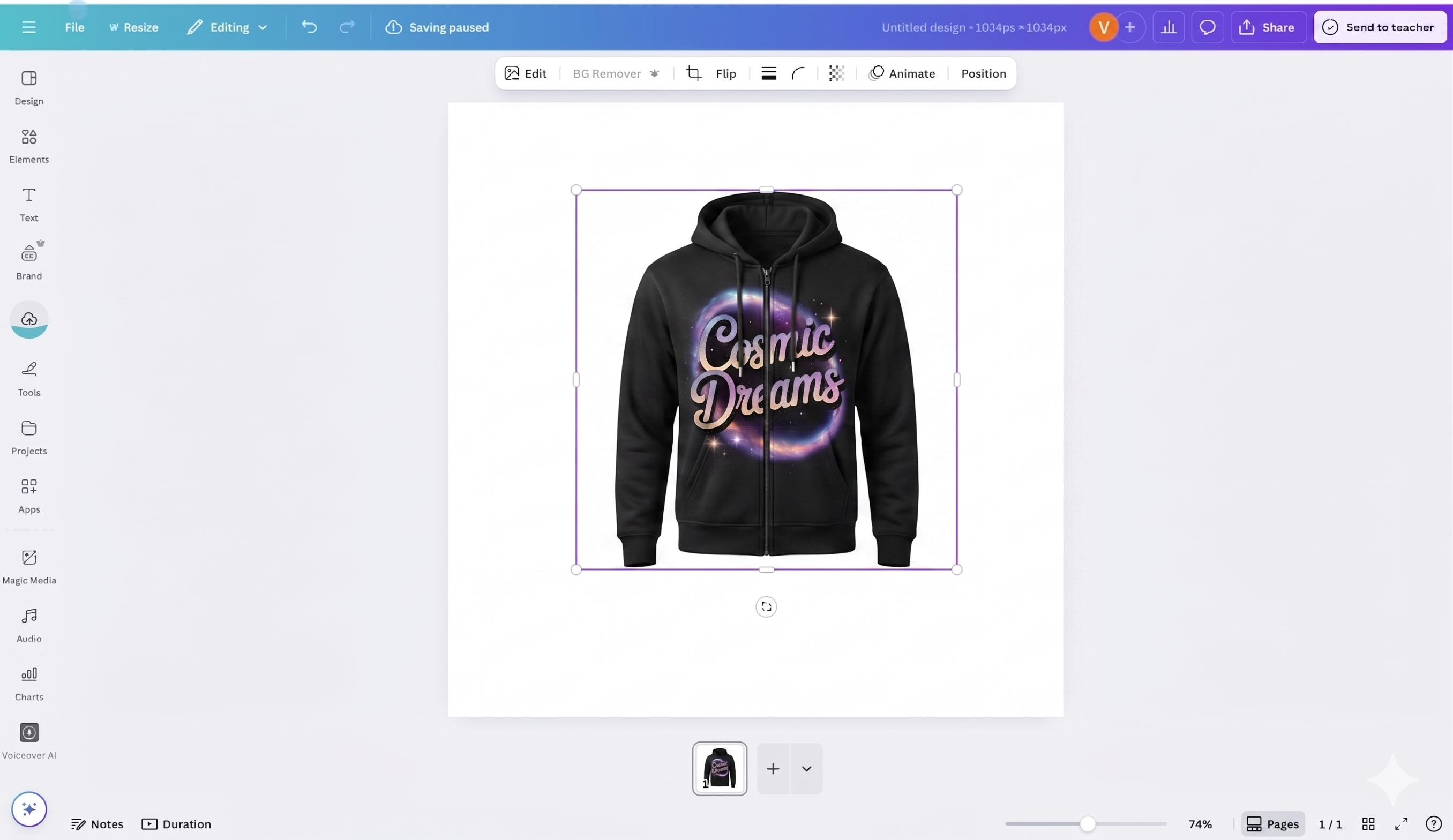Screen dimensions: 1453x840
Task: Open the Uploads cloud panel
Action: (x=29, y=319)
